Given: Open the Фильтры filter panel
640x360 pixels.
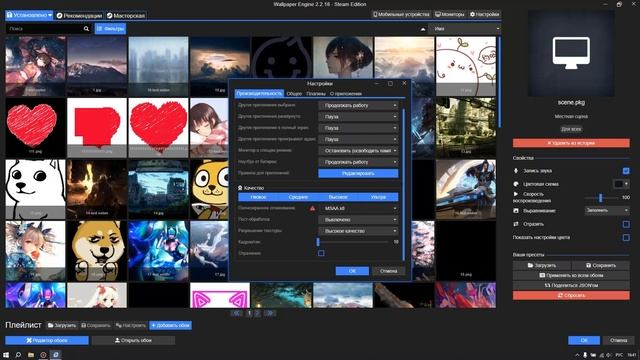Looking at the screenshot, I should click(110, 29).
